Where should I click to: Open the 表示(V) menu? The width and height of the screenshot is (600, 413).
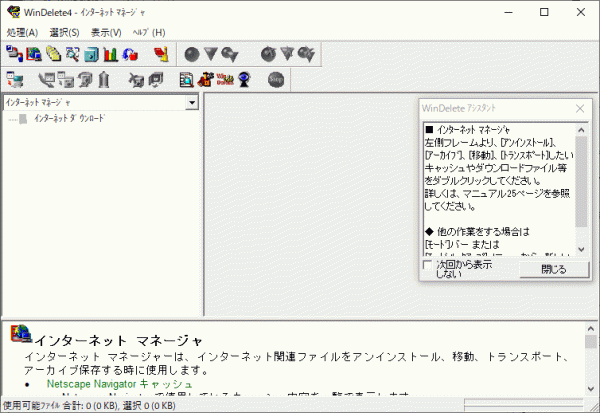105,32
